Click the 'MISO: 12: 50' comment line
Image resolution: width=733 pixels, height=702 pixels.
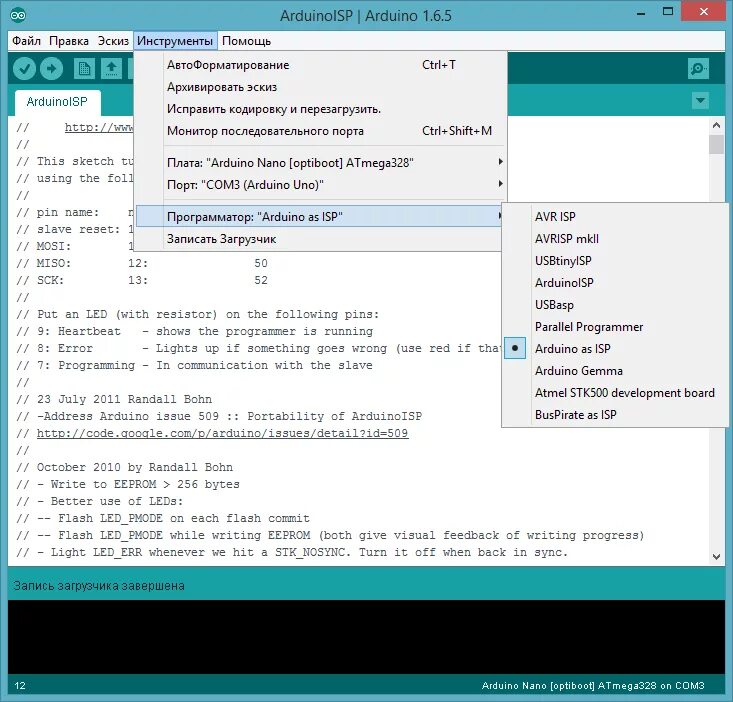(142, 263)
